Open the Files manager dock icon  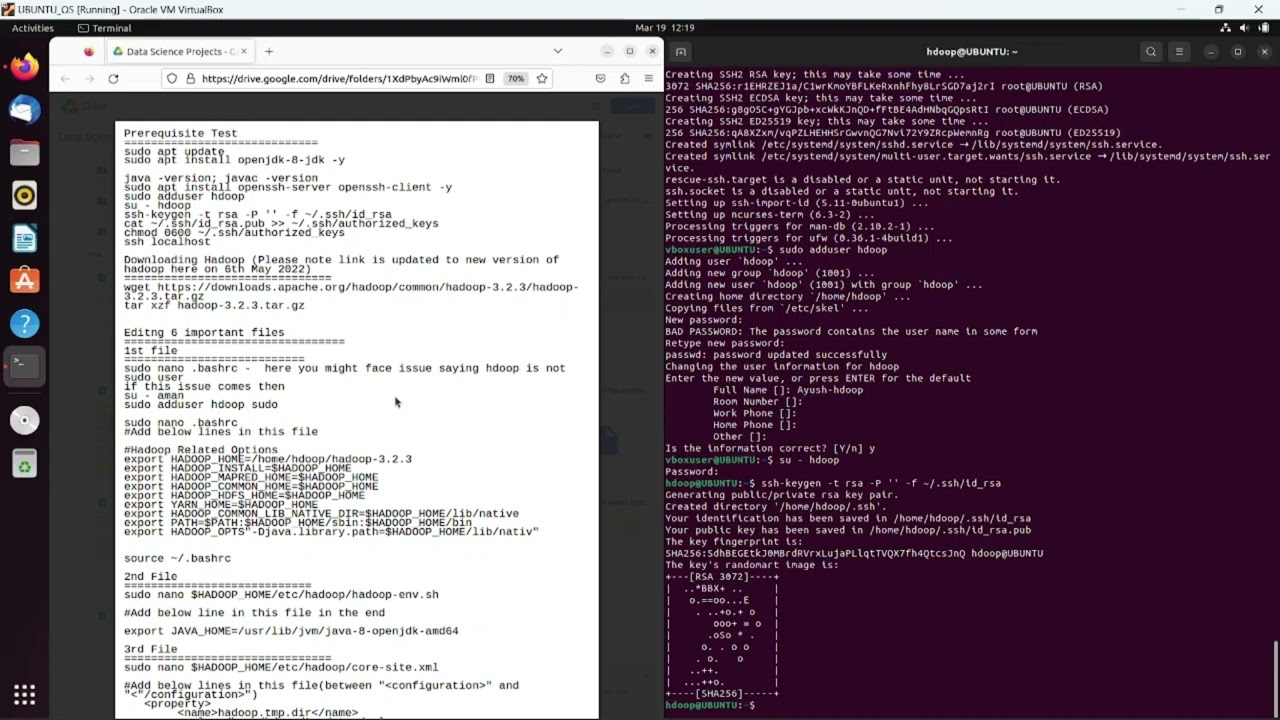[24, 152]
